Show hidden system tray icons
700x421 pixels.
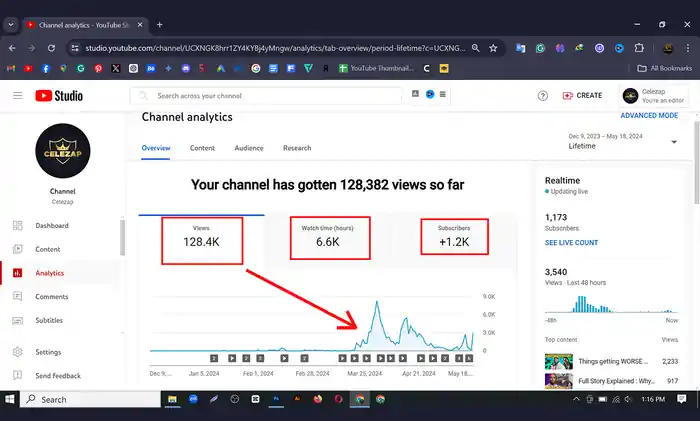576,399
